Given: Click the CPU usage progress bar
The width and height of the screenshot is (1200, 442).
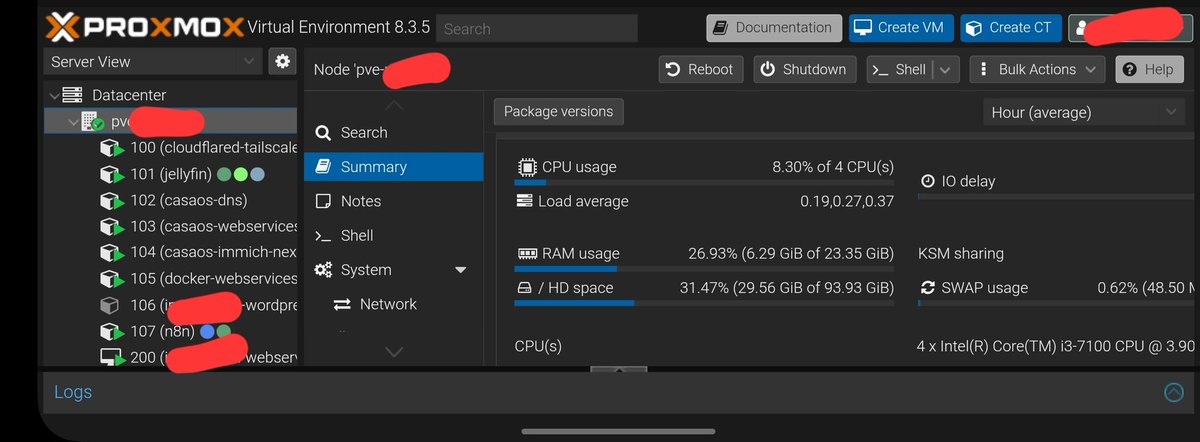Looking at the screenshot, I should click(x=704, y=183).
